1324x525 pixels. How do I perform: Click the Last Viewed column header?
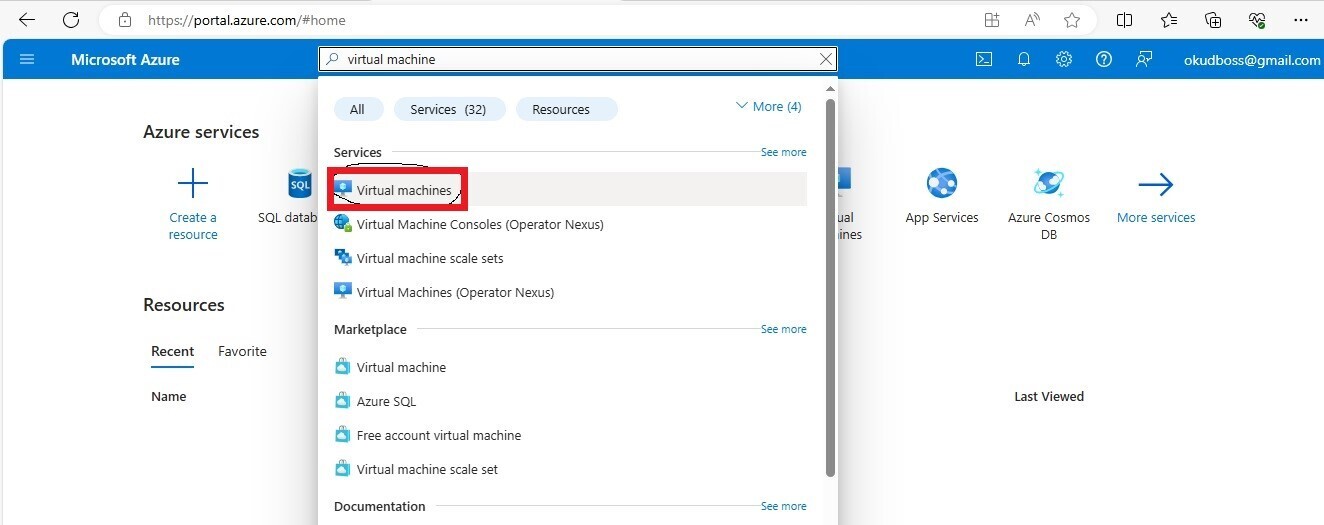tap(1049, 396)
